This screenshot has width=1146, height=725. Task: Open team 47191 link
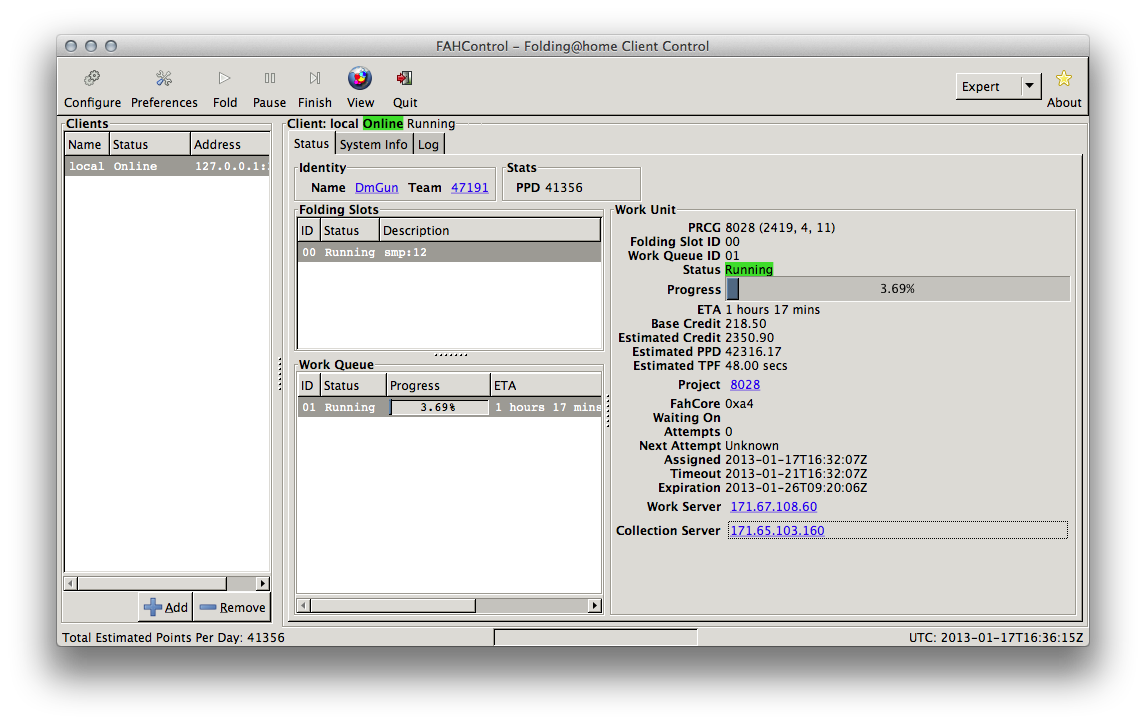(x=469, y=188)
